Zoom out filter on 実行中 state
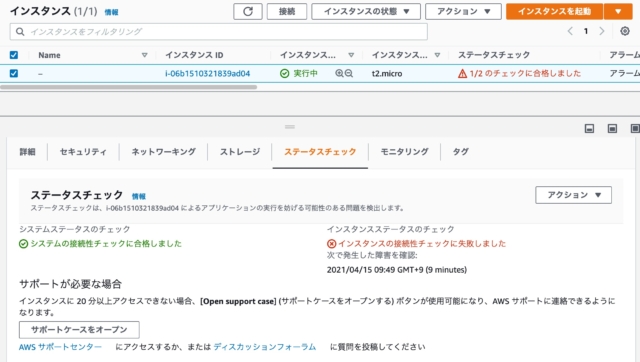 coord(349,73)
